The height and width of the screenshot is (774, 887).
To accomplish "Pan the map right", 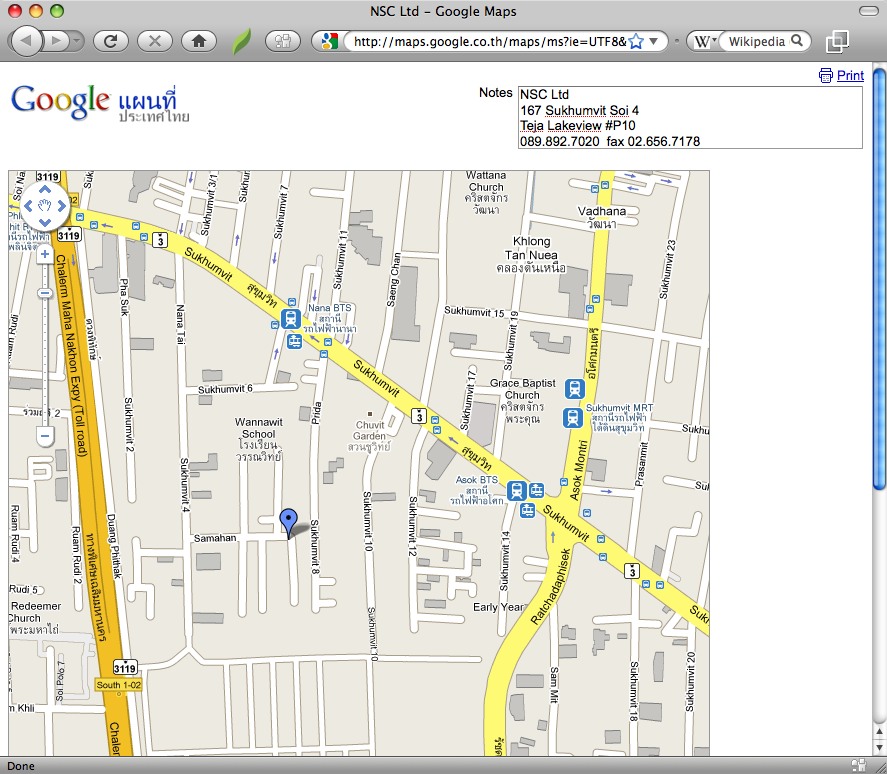I will [61, 206].
